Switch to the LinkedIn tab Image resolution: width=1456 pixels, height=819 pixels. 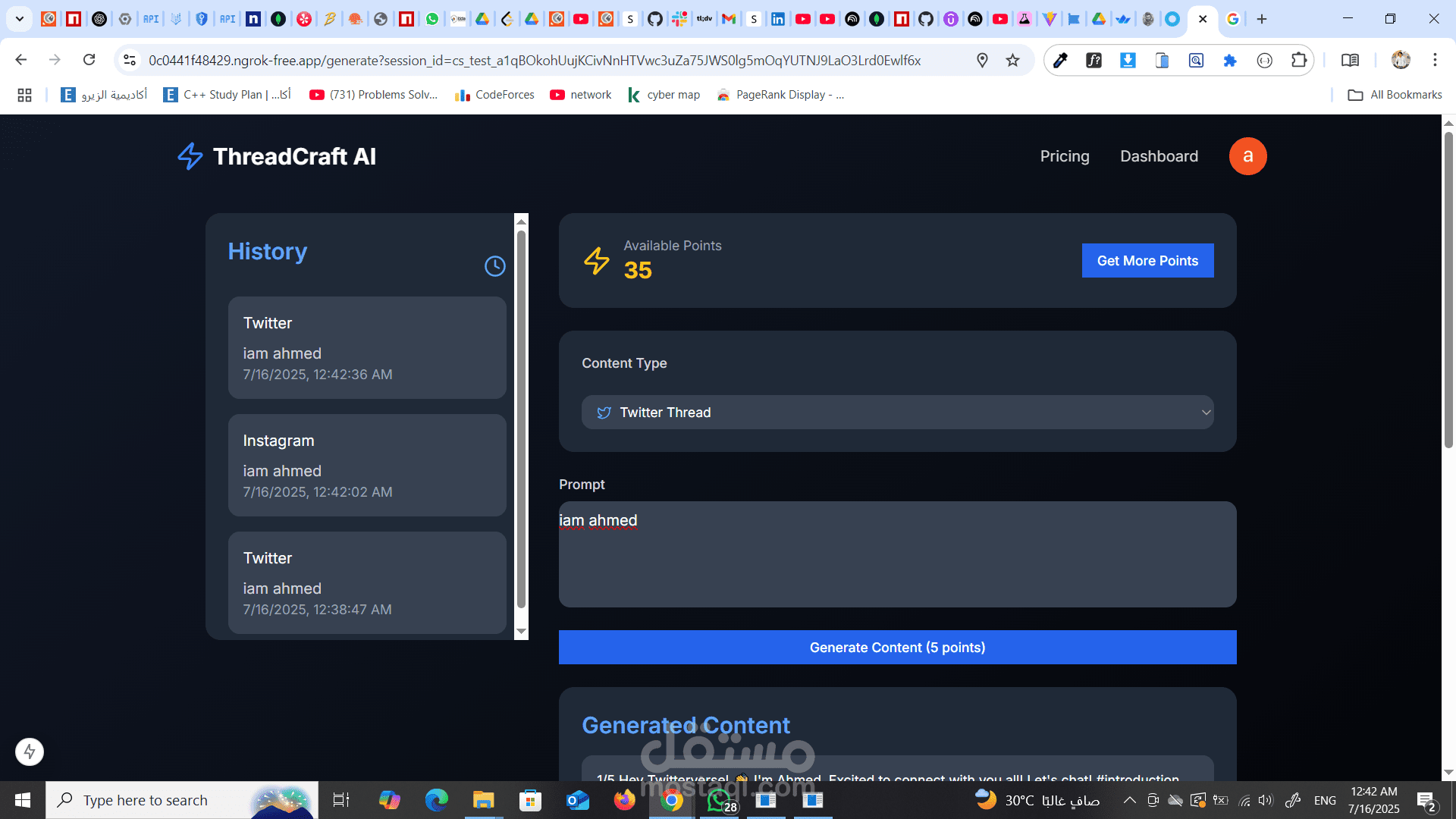click(778, 19)
